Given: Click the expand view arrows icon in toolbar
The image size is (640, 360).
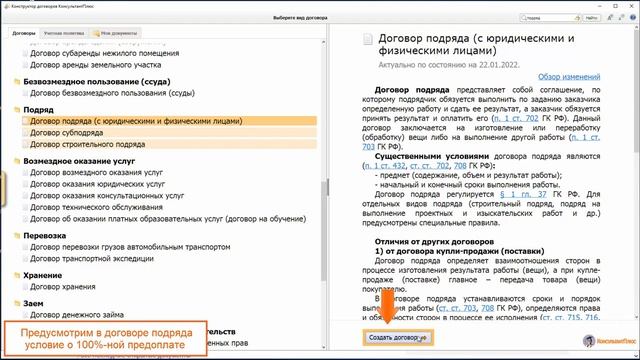Looking at the screenshot, I should (621, 18).
